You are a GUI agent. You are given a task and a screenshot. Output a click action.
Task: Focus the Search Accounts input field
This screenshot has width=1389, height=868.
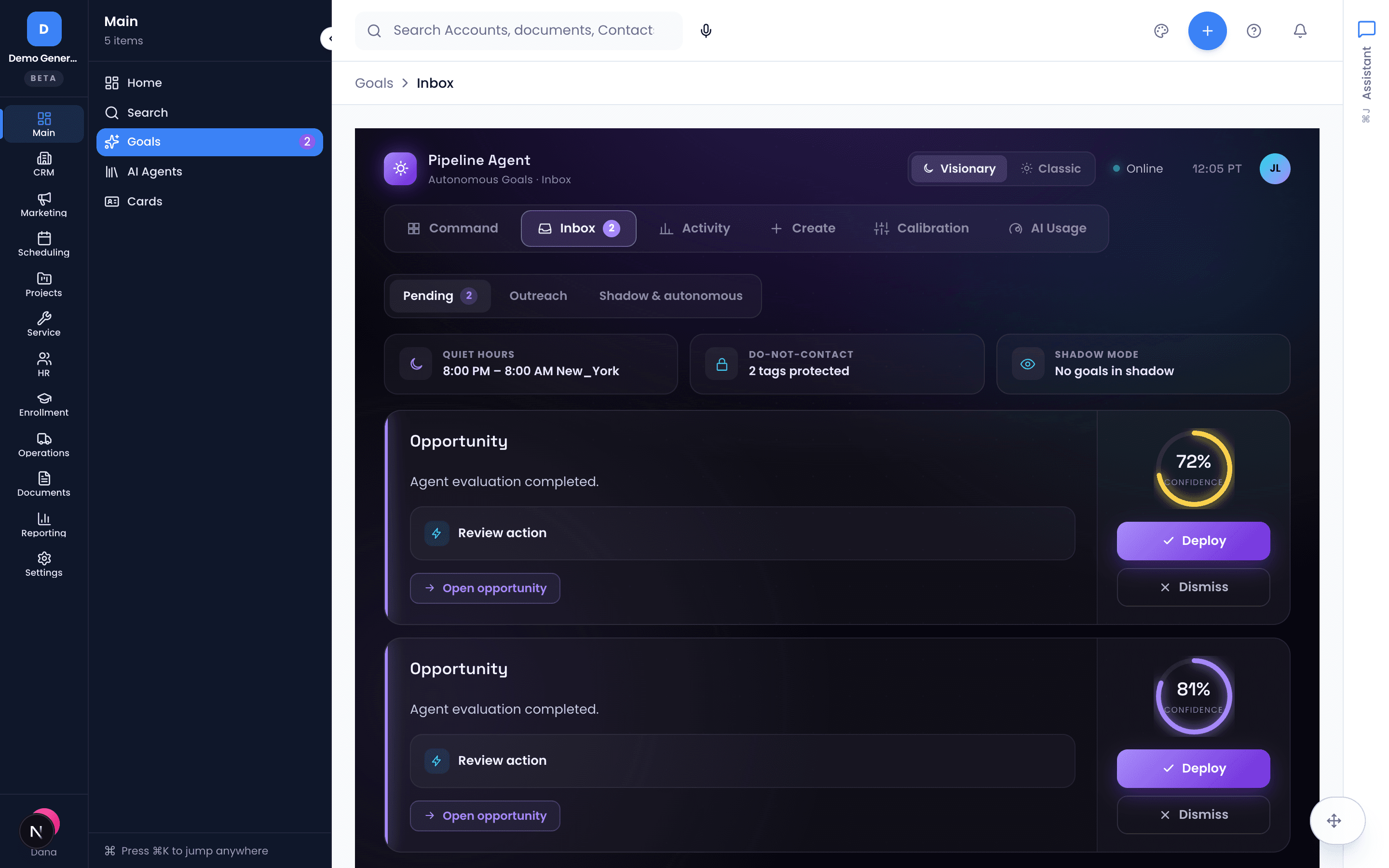point(518,30)
